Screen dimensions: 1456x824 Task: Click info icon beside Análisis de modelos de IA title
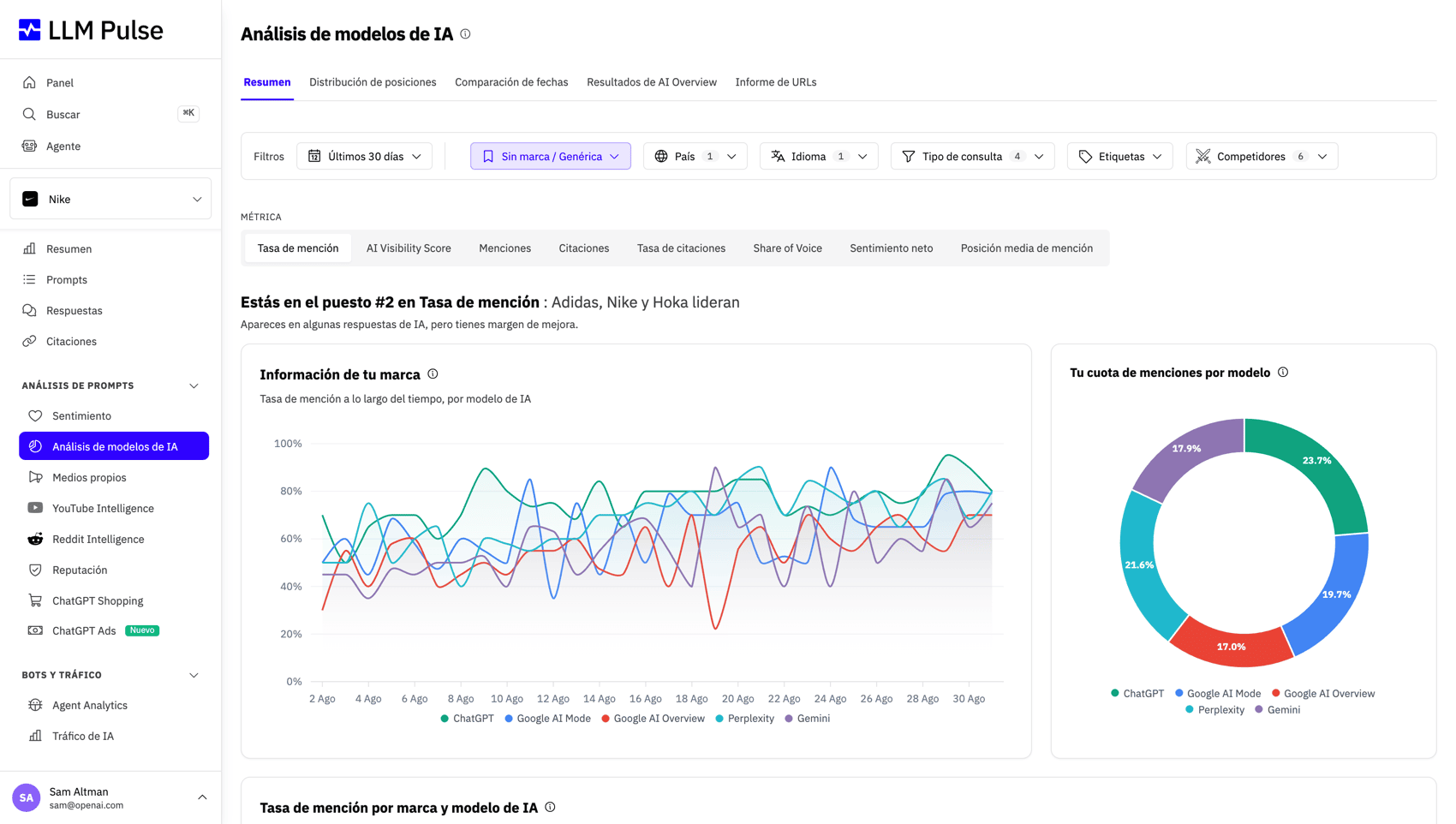coord(465,34)
